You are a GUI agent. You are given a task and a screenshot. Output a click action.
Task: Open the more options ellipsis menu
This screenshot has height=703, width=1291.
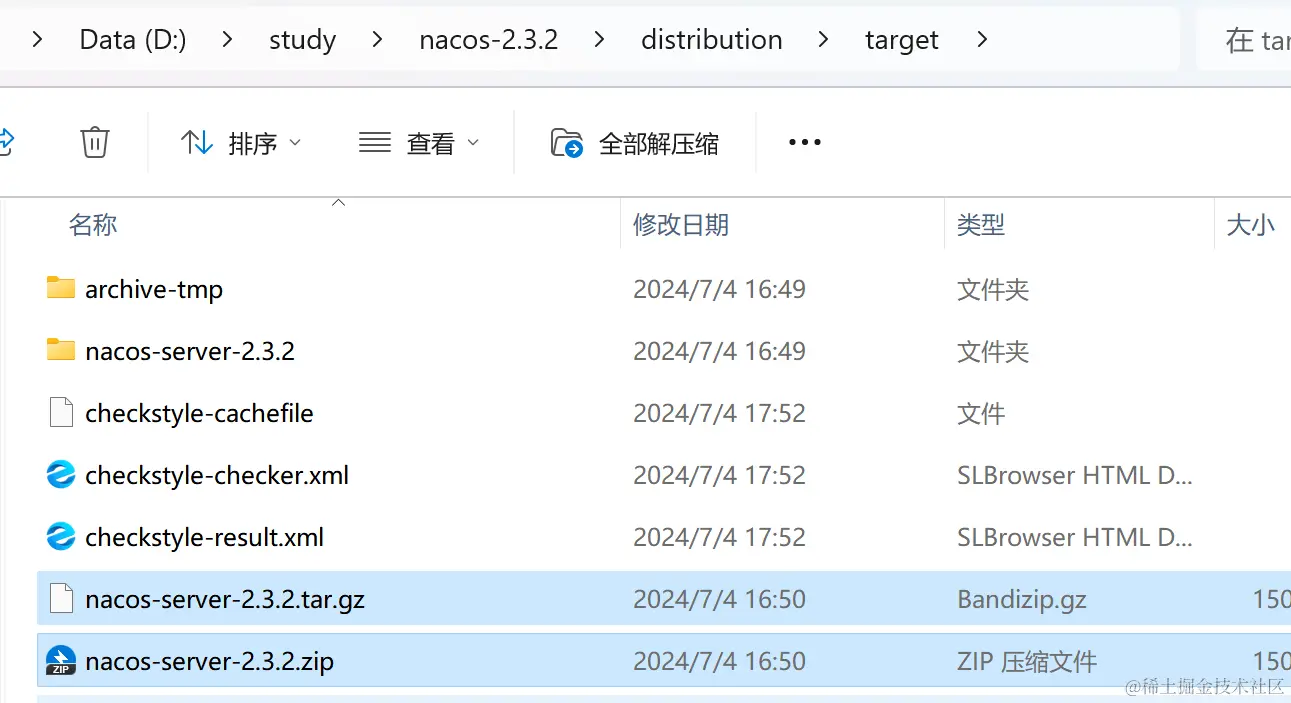[x=804, y=143]
